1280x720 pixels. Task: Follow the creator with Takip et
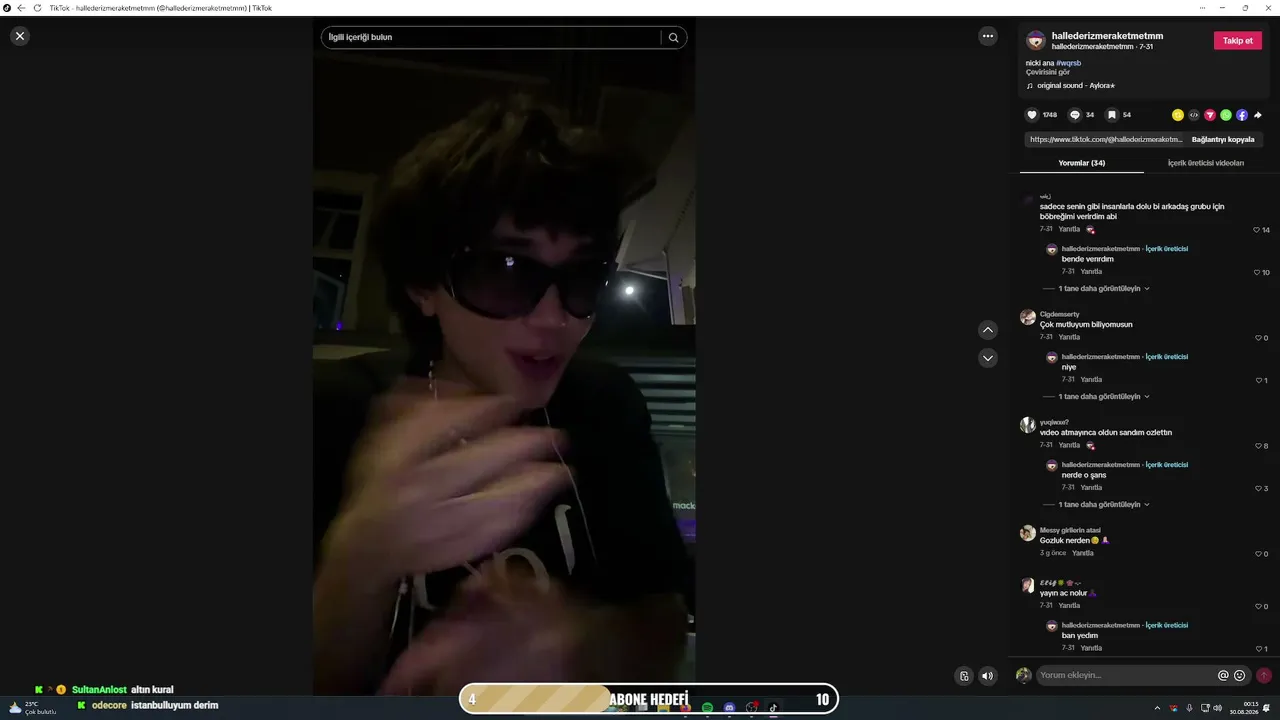click(1238, 41)
